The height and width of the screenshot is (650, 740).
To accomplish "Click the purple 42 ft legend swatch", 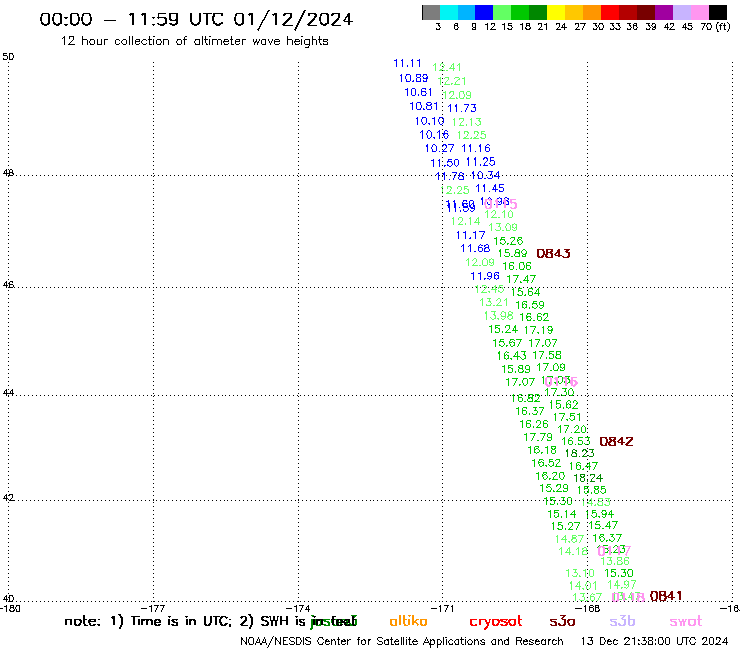I will (x=663, y=12).
